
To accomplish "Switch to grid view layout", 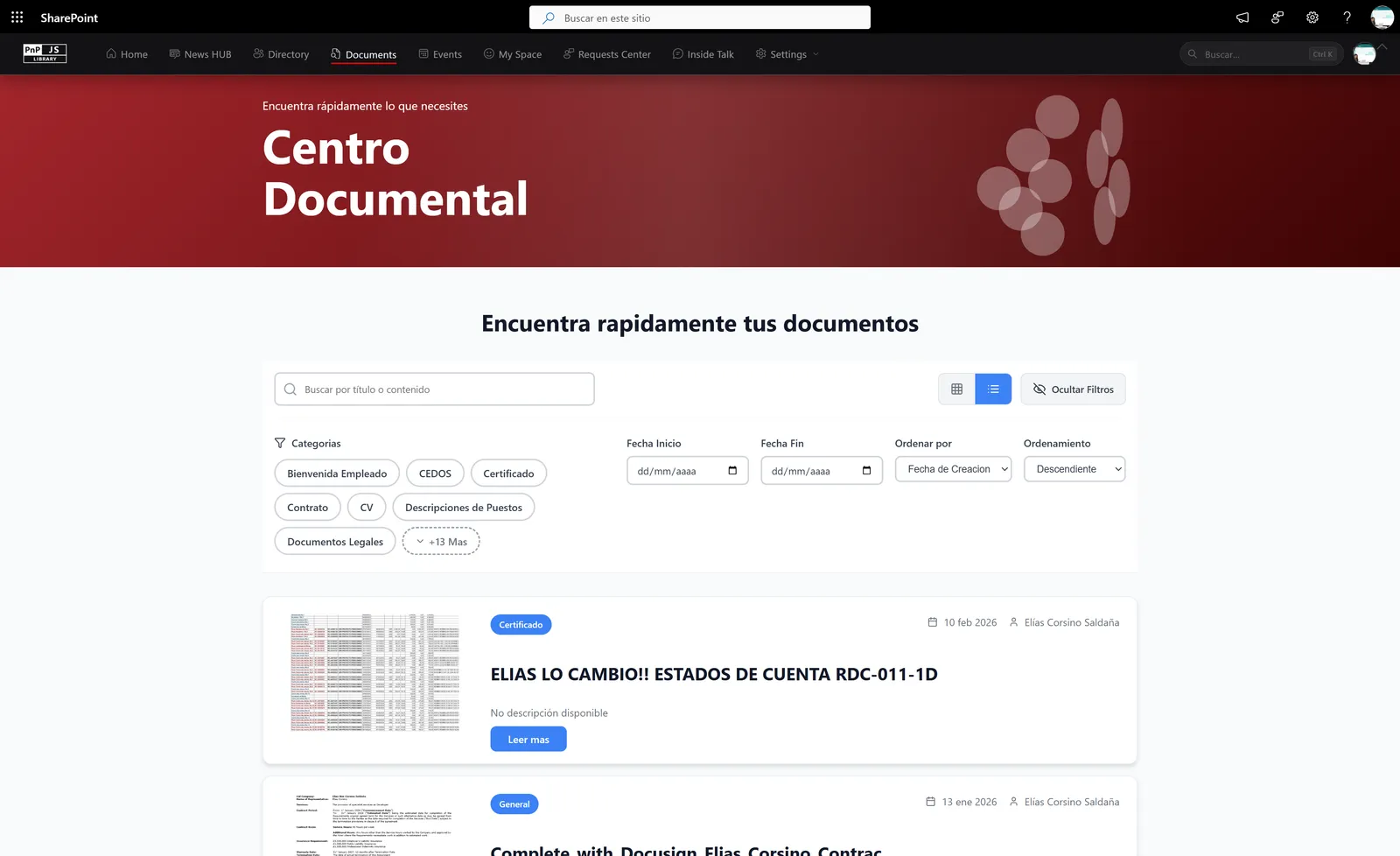I will pyautogui.click(x=956, y=389).
